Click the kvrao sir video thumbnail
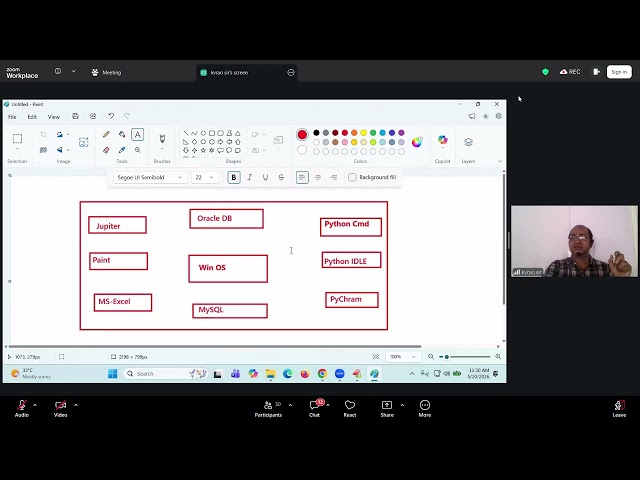 point(574,241)
